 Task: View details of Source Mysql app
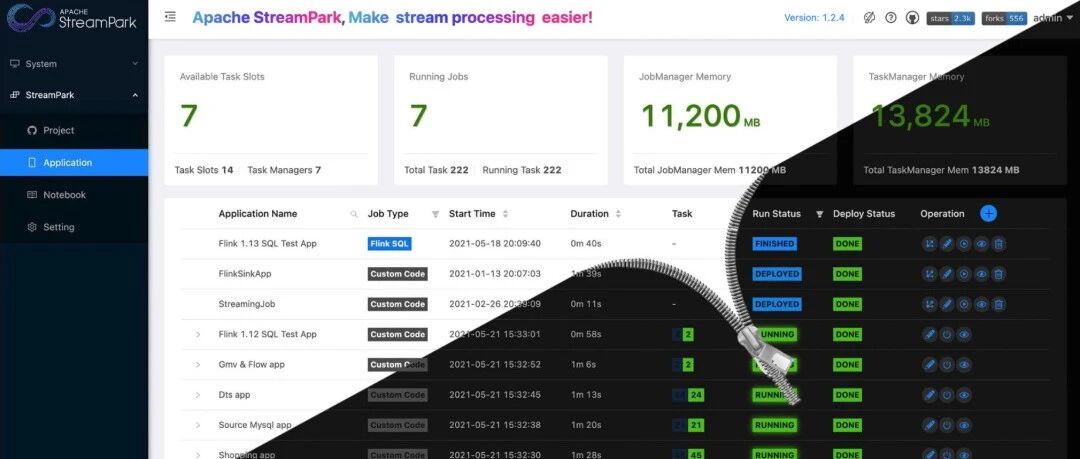click(964, 425)
